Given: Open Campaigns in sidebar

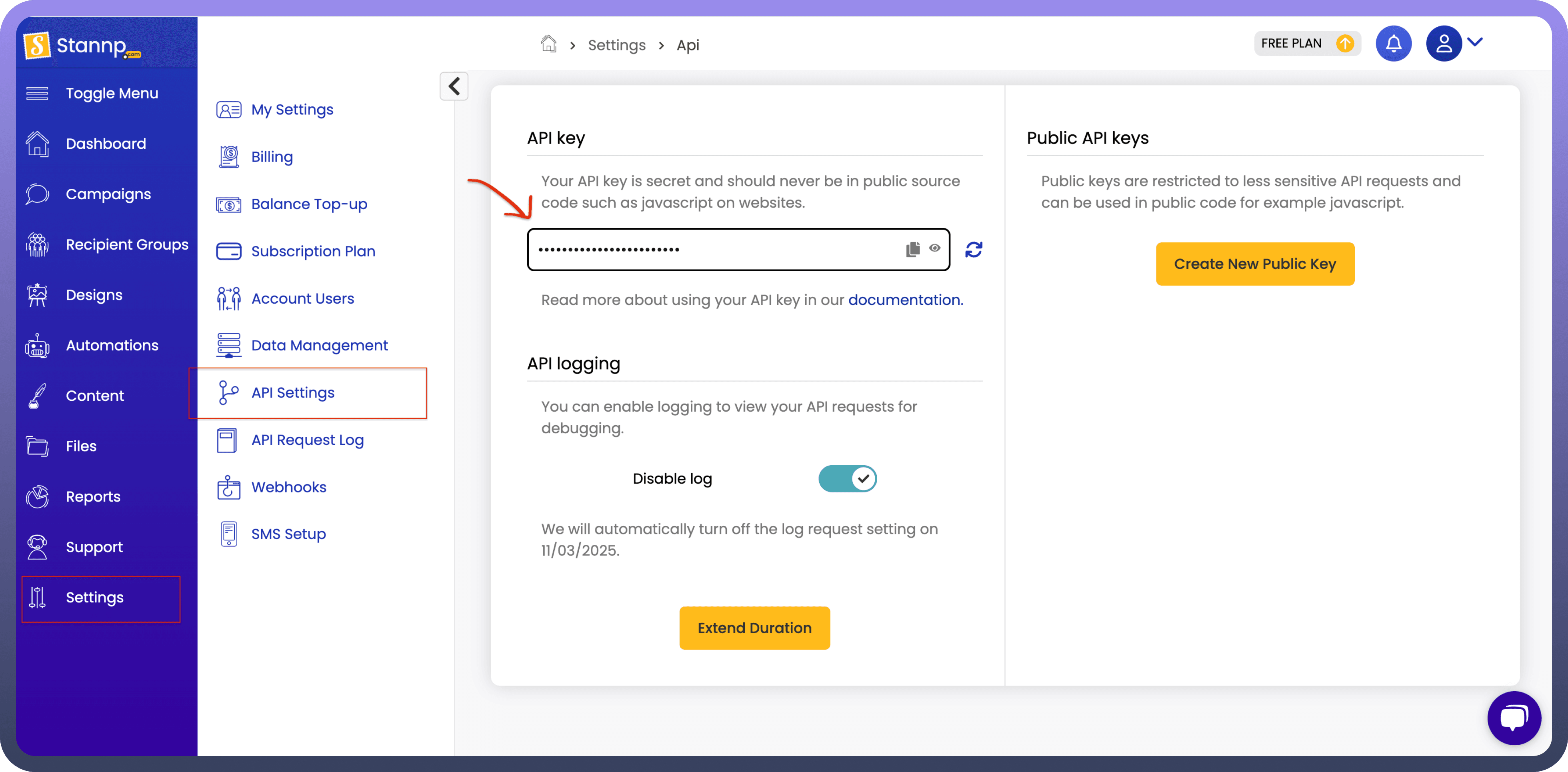Looking at the screenshot, I should pyautogui.click(x=108, y=194).
